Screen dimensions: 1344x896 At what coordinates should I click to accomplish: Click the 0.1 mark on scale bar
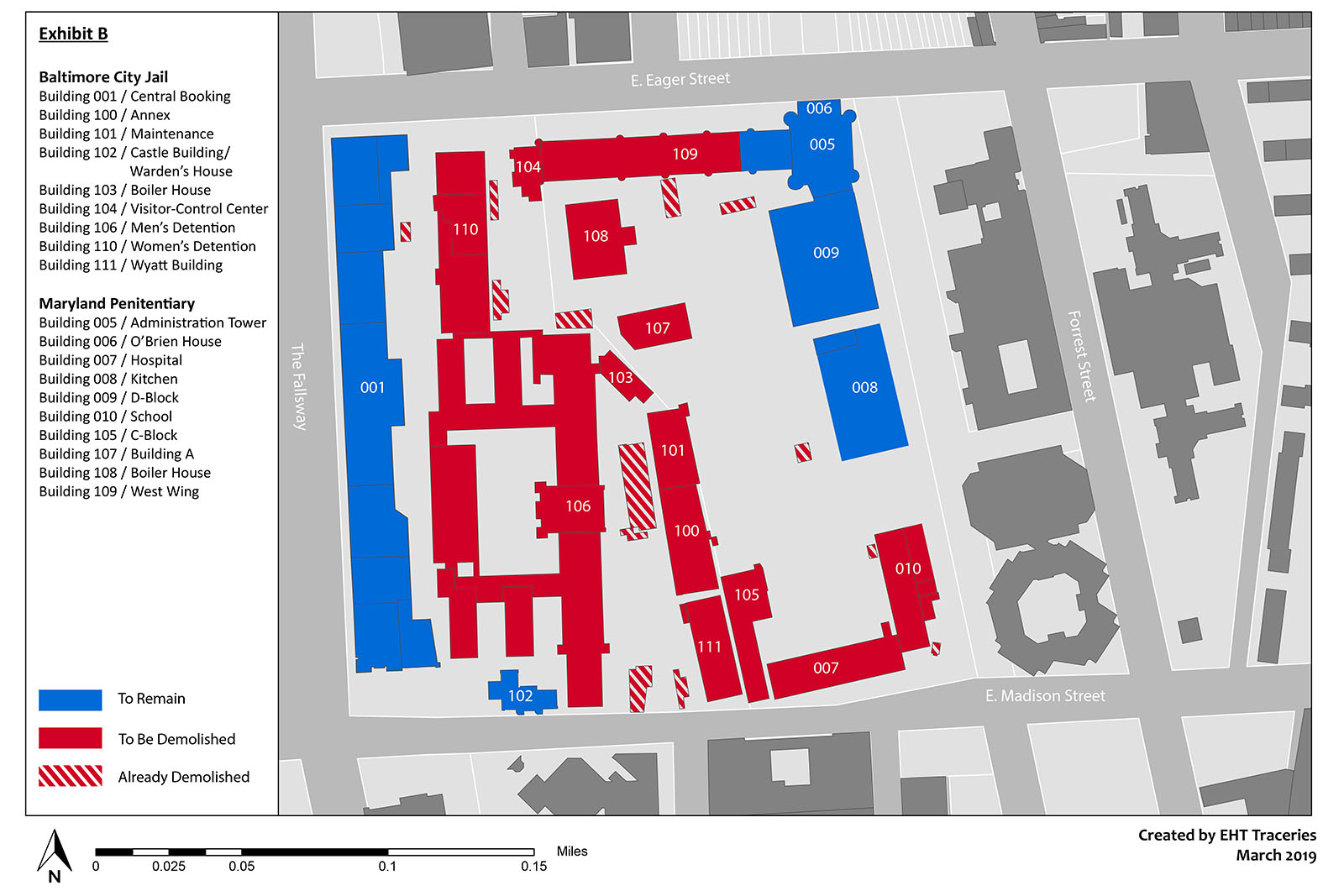point(387,866)
